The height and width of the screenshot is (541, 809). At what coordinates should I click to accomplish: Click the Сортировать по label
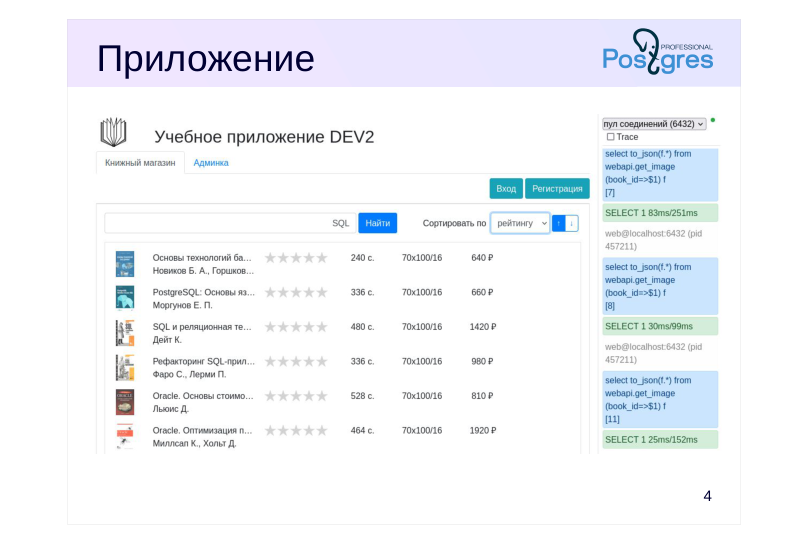point(454,223)
